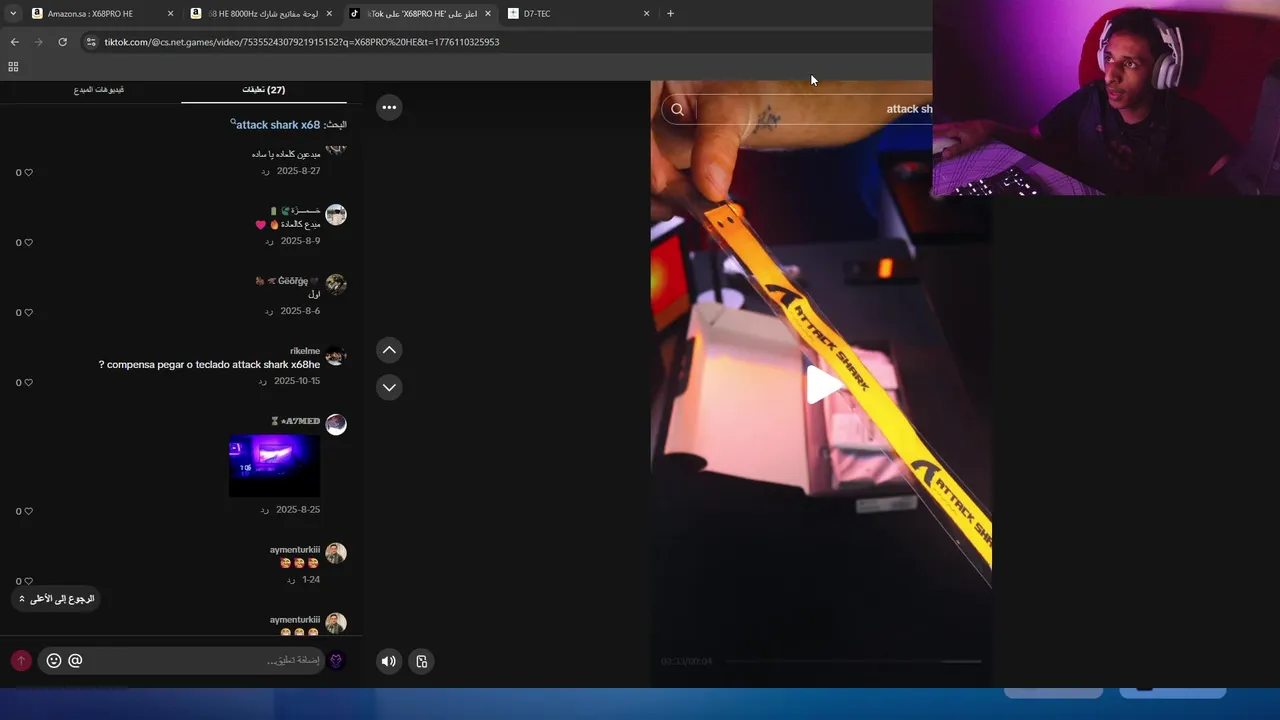The height and width of the screenshot is (720, 1280).
Task: Close the Amazon.sa X68PRO HE tab
Action: tap(170, 14)
